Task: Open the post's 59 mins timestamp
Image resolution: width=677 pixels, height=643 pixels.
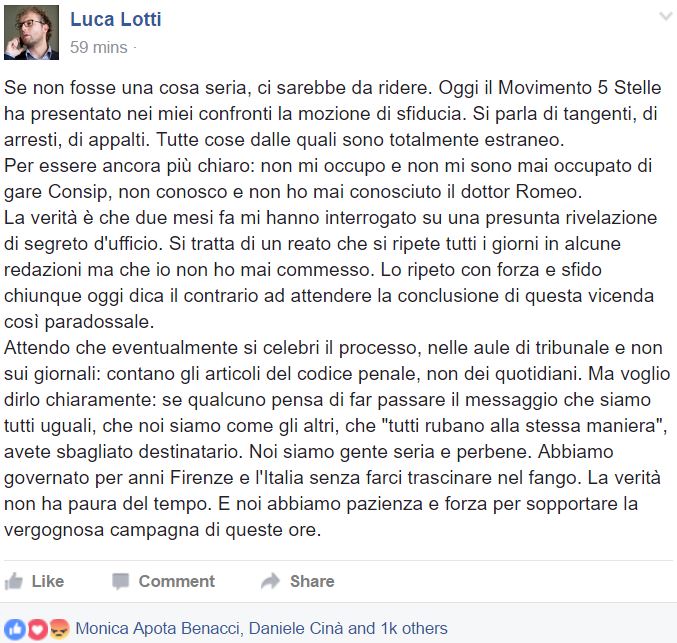Action: pos(99,47)
